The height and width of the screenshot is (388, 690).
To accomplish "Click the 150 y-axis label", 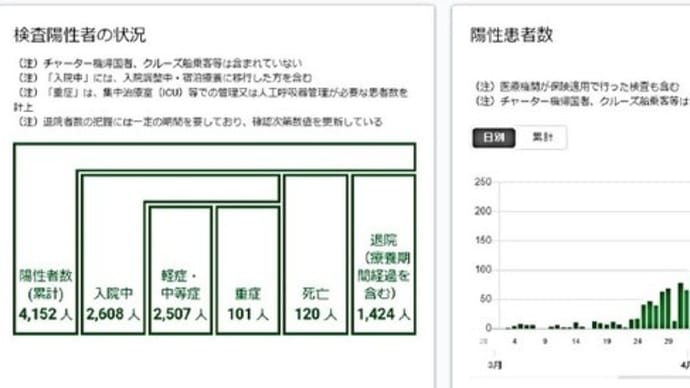I will pos(482,241).
